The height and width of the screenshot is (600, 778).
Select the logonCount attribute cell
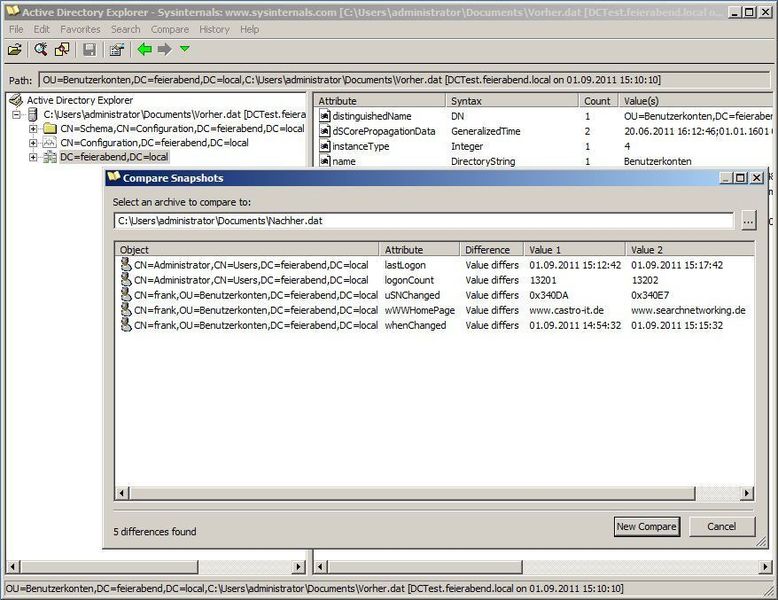click(409, 280)
